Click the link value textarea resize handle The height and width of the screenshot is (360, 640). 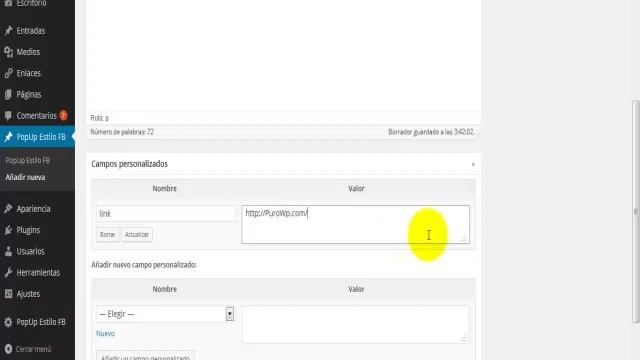pyautogui.click(x=463, y=238)
